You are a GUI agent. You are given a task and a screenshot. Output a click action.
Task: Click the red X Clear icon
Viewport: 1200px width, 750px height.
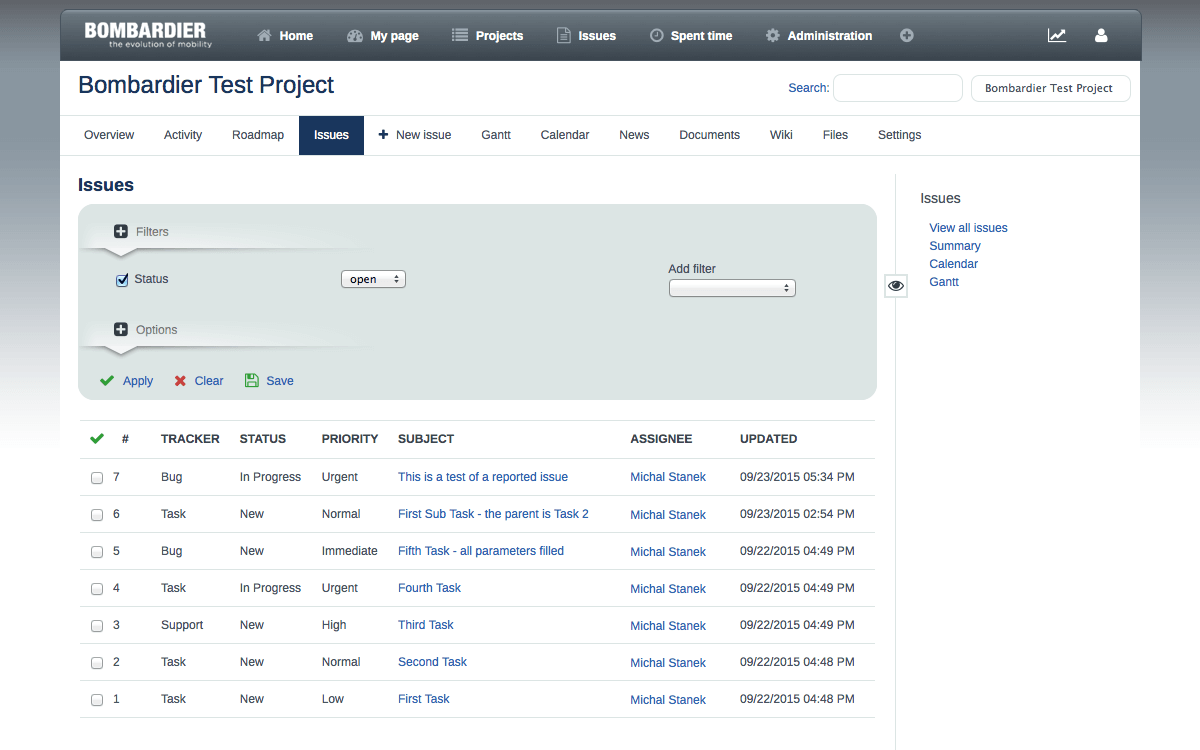180,380
